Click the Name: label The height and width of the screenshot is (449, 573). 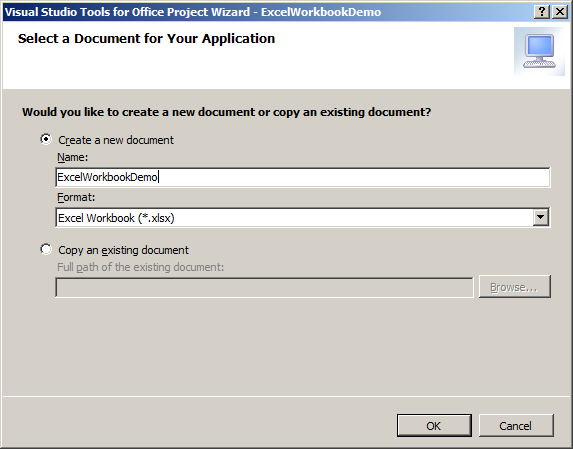[73, 157]
